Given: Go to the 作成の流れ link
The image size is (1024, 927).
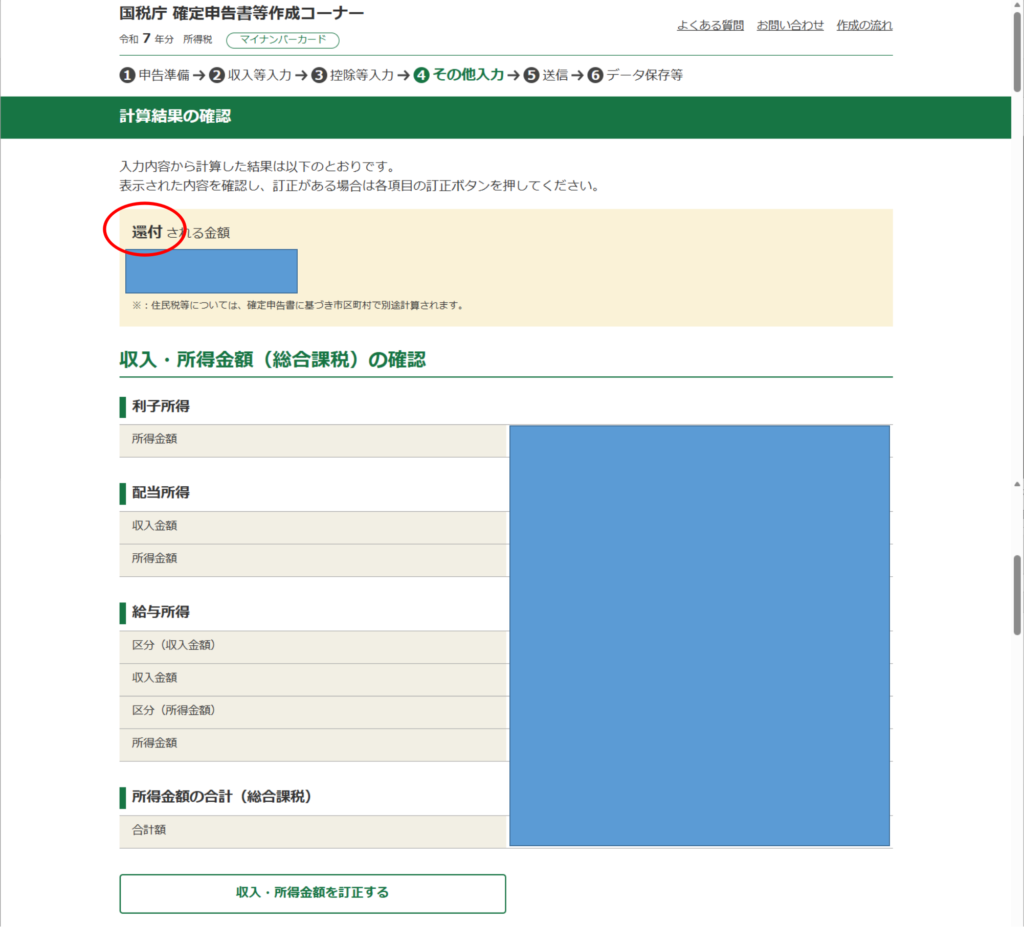Looking at the screenshot, I should point(864,25).
